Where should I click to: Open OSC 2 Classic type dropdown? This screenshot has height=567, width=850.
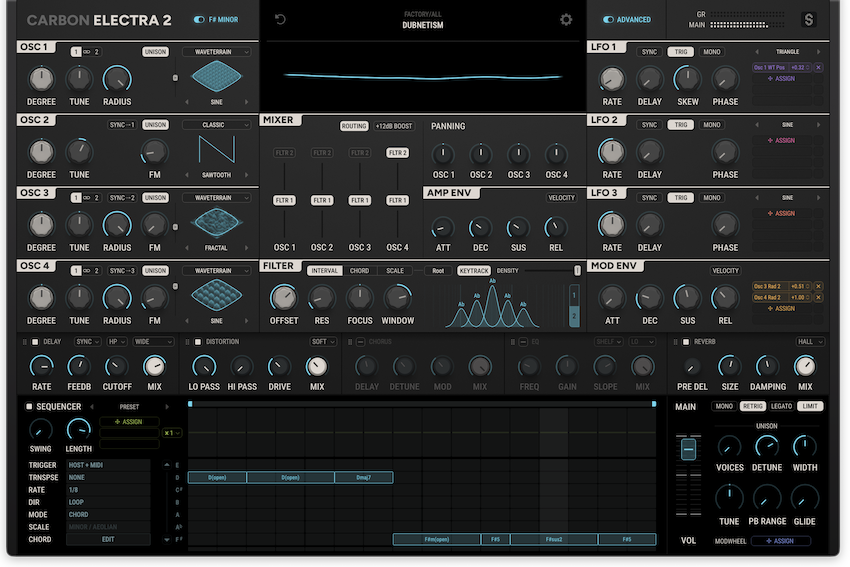pyautogui.click(x=216, y=125)
